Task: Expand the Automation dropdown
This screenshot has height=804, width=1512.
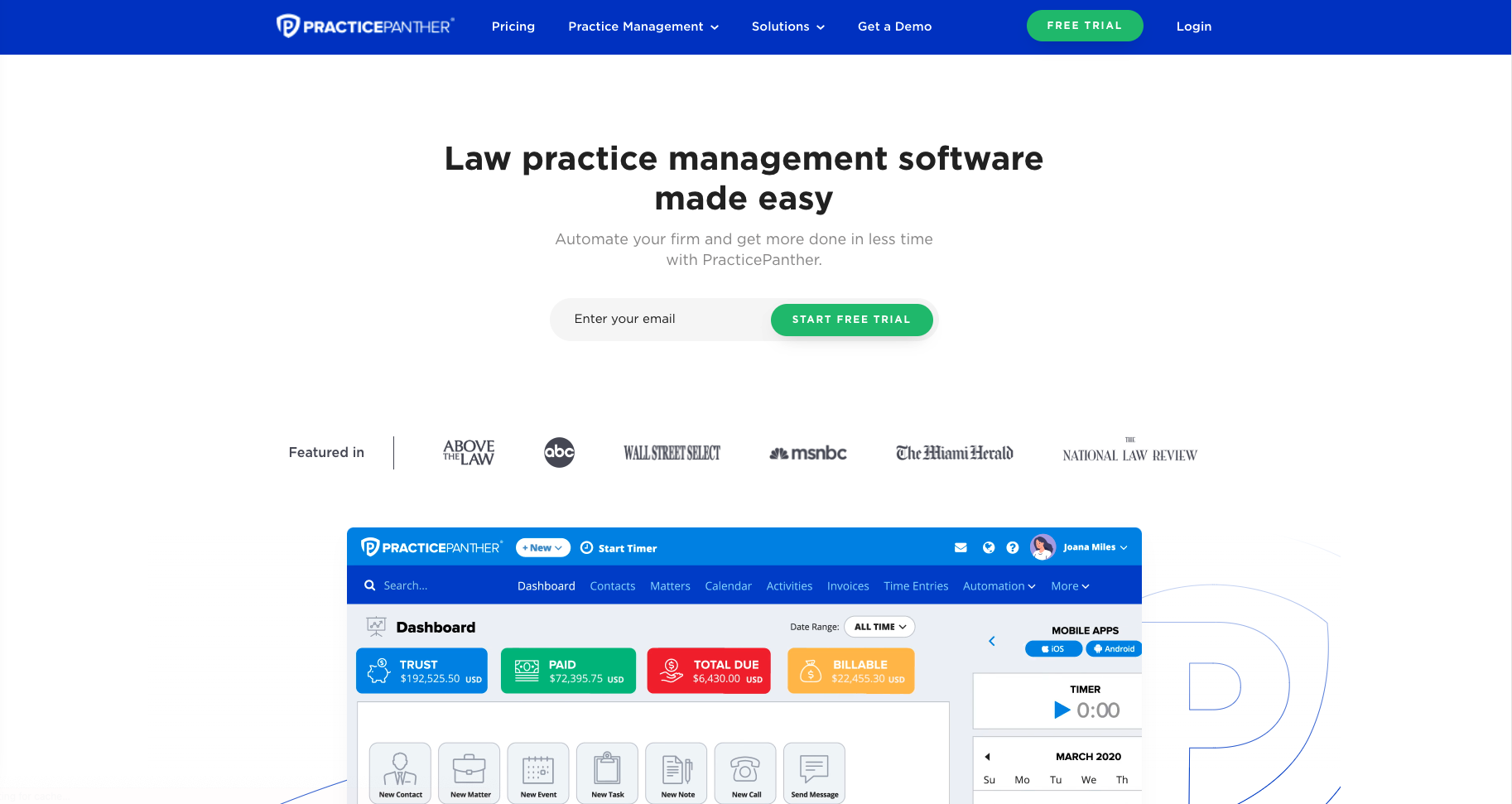Action: click(999, 586)
